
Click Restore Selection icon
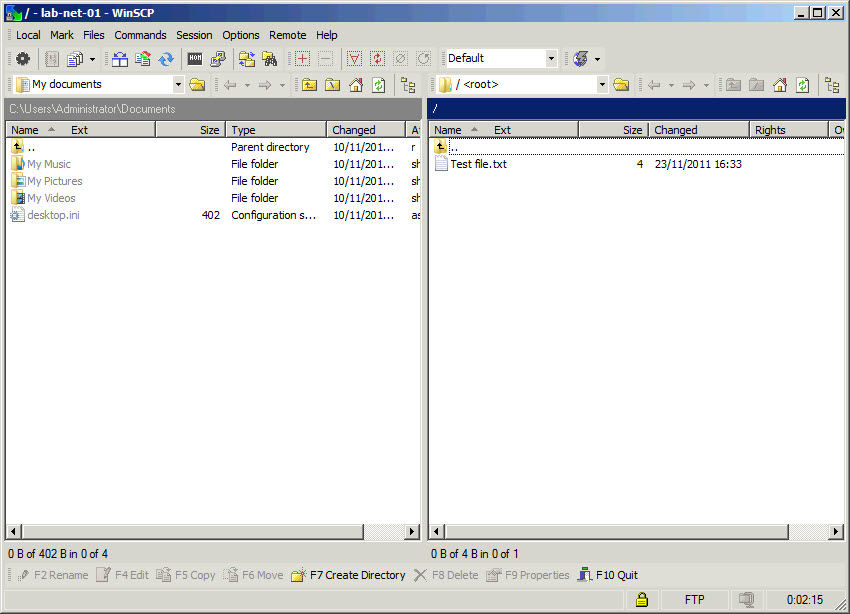coord(423,59)
